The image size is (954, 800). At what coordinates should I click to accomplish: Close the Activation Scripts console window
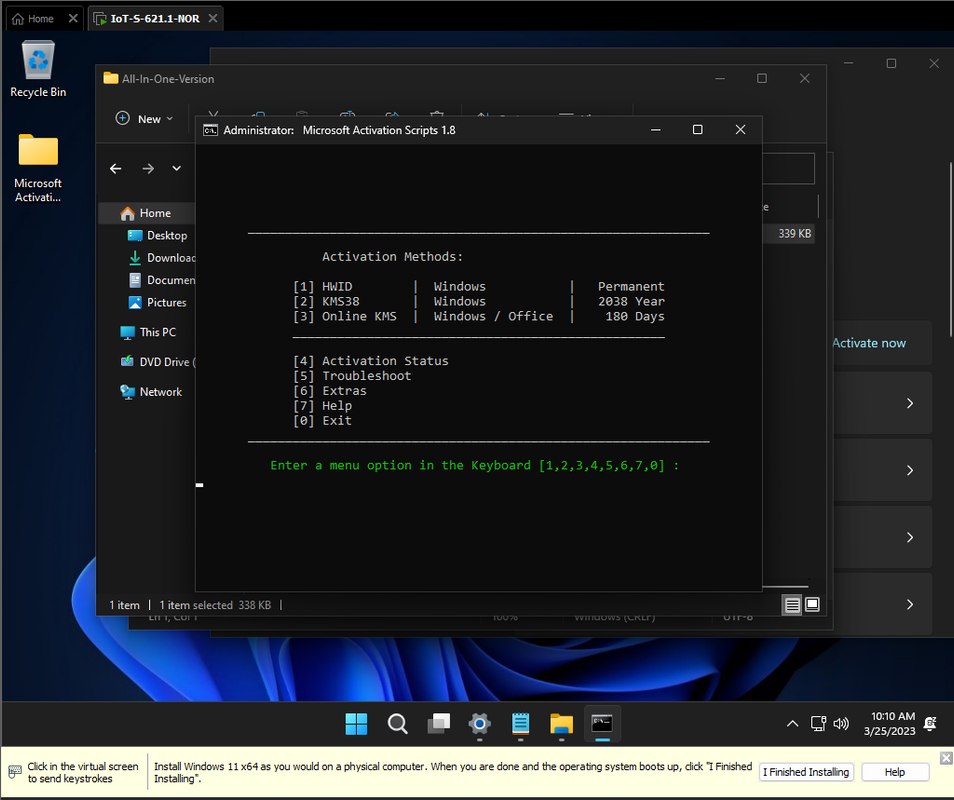coord(740,130)
